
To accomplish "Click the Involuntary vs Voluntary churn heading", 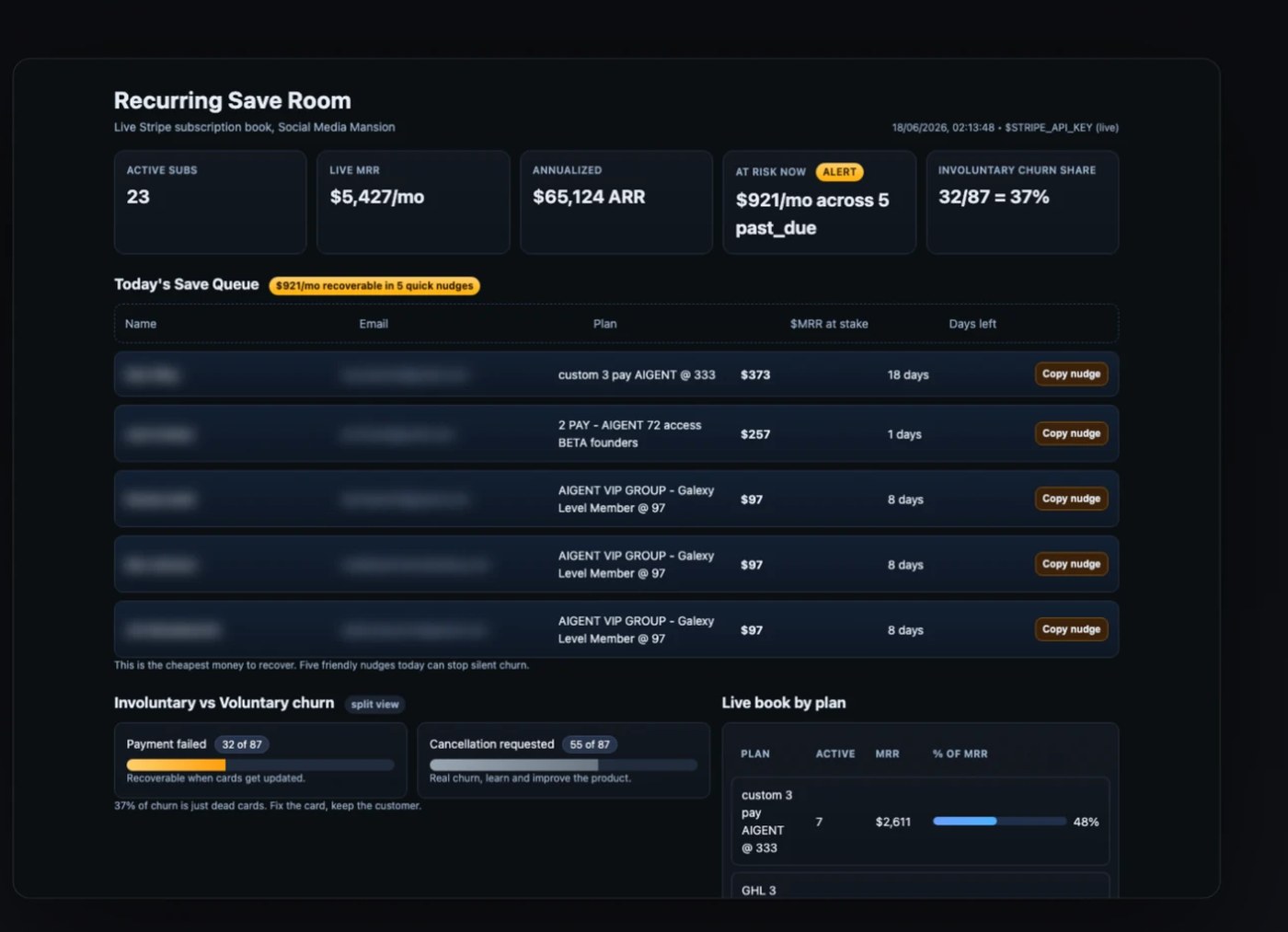I will click(224, 703).
